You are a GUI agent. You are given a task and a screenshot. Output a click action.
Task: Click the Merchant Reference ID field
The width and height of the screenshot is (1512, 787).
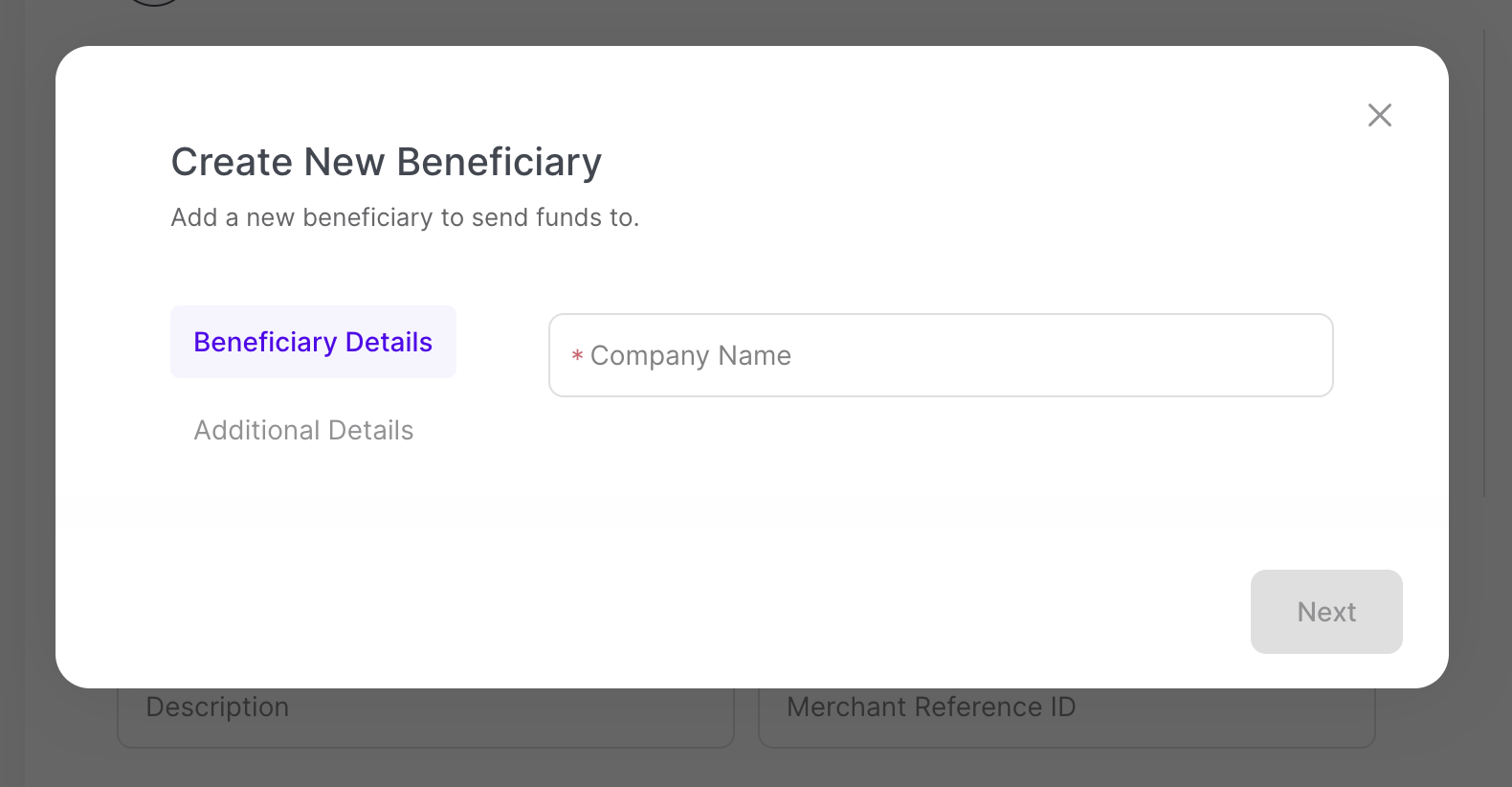tap(1066, 716)
